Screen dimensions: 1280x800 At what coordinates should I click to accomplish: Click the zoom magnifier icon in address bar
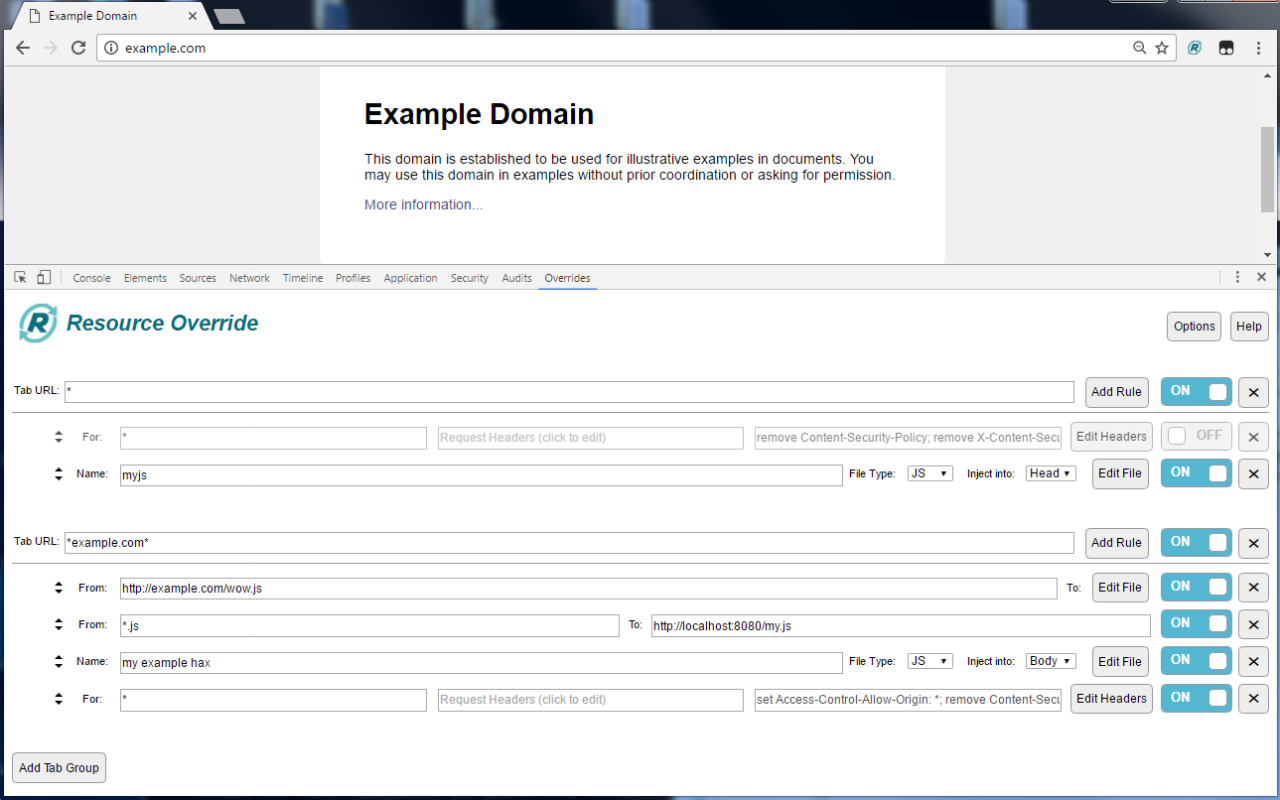[x=1139, y=48]
